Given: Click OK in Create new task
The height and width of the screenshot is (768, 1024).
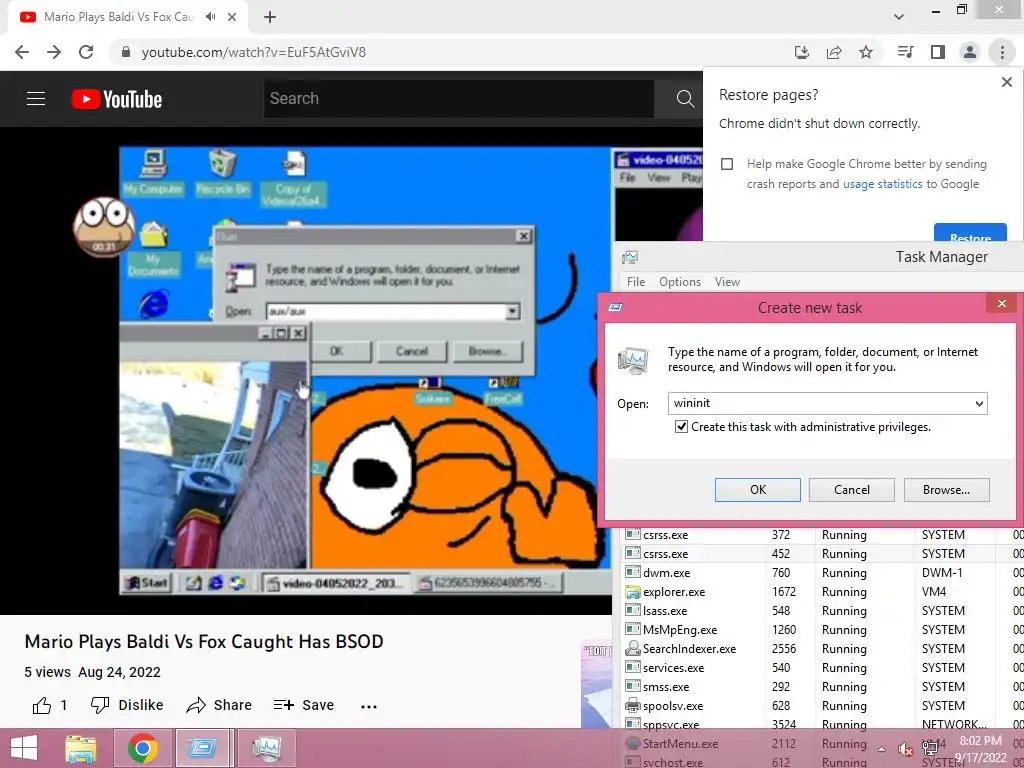Looking at the screenshot, I should tap(758, 490).
